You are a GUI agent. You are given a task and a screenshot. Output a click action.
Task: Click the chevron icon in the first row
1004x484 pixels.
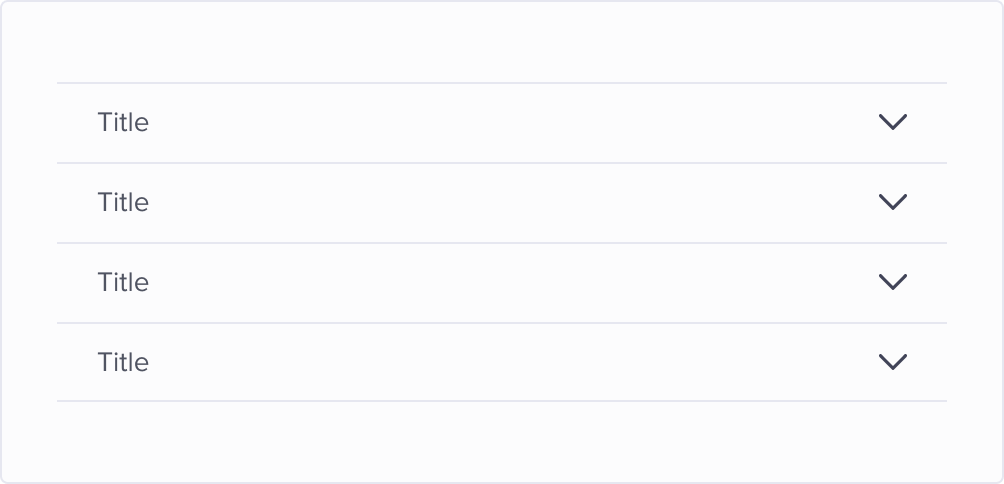tap(892, 122)
